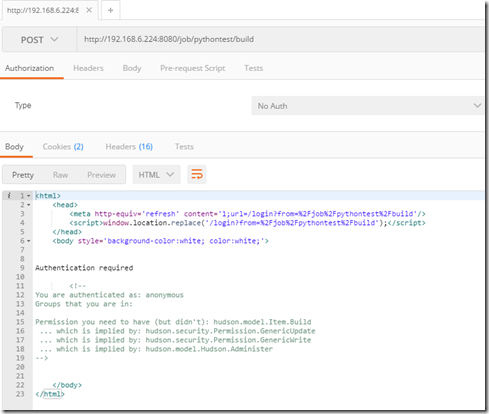Click the 'Groups that you are in:' line
The width and height of the screenshot is (489, 414).
84,304
